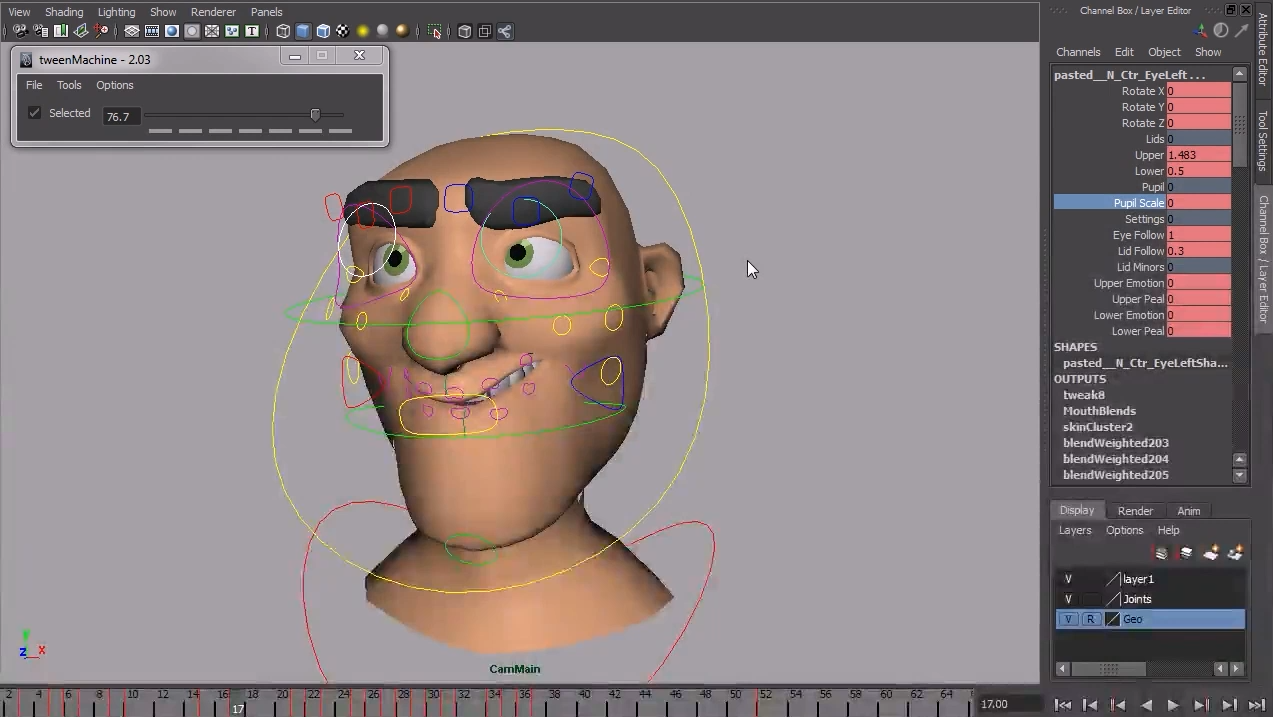Image resolution: width=1273 pixels, height=717 pixels.
Task: Switch to the Render layer tab
Action: point(1135,511)
